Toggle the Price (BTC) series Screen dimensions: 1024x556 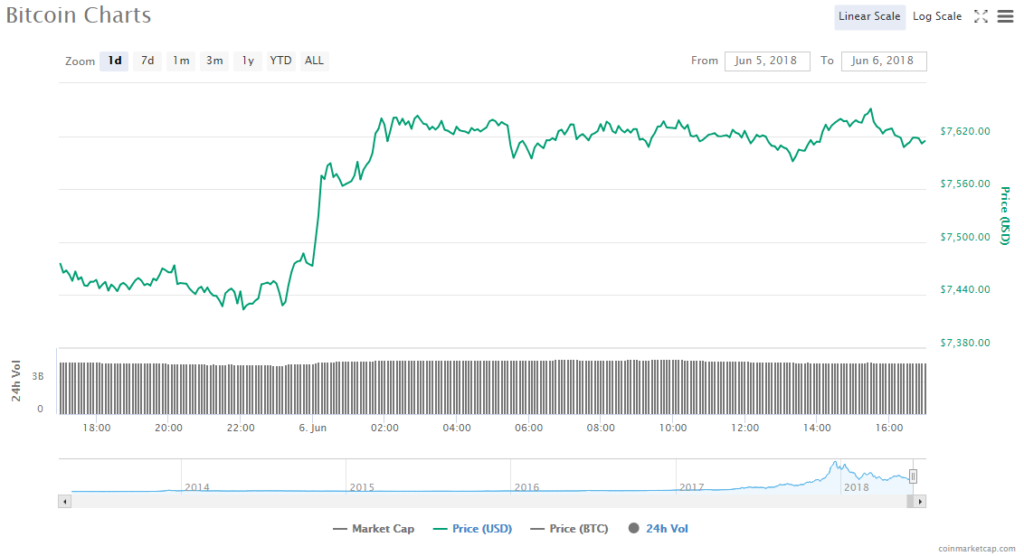(570, 529)
